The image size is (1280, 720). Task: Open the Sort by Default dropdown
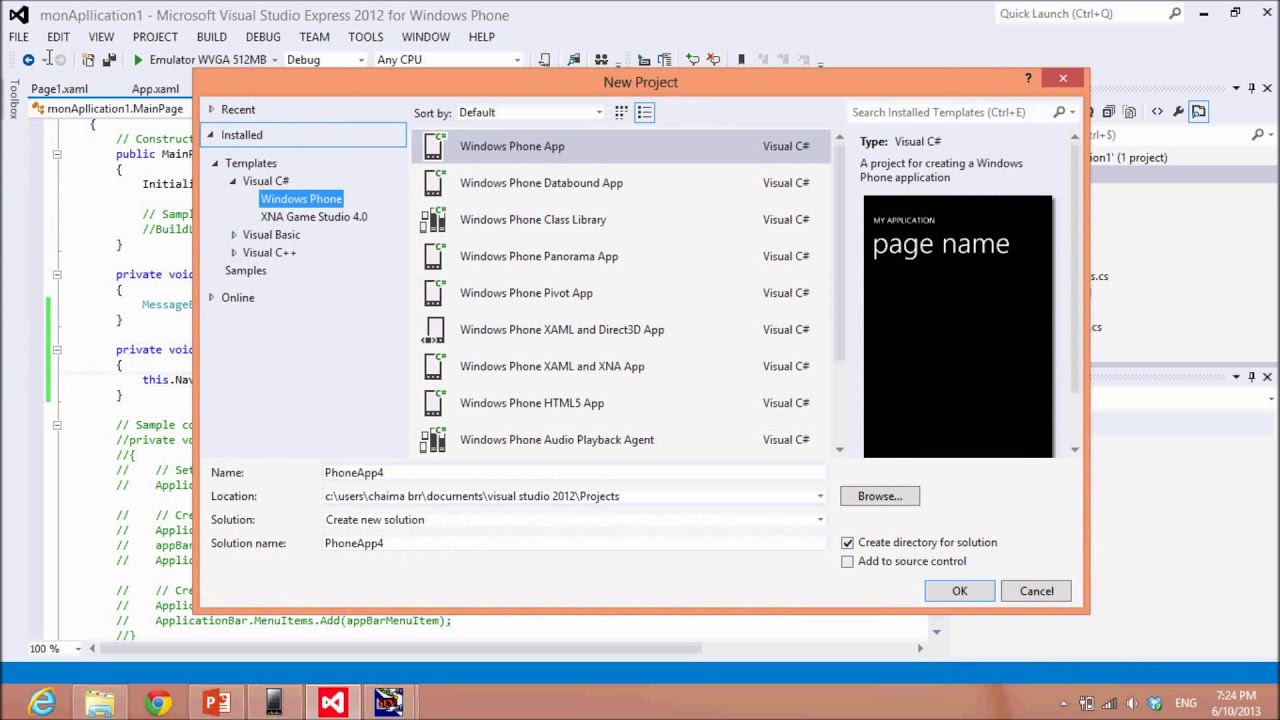[x=530, y=113]
